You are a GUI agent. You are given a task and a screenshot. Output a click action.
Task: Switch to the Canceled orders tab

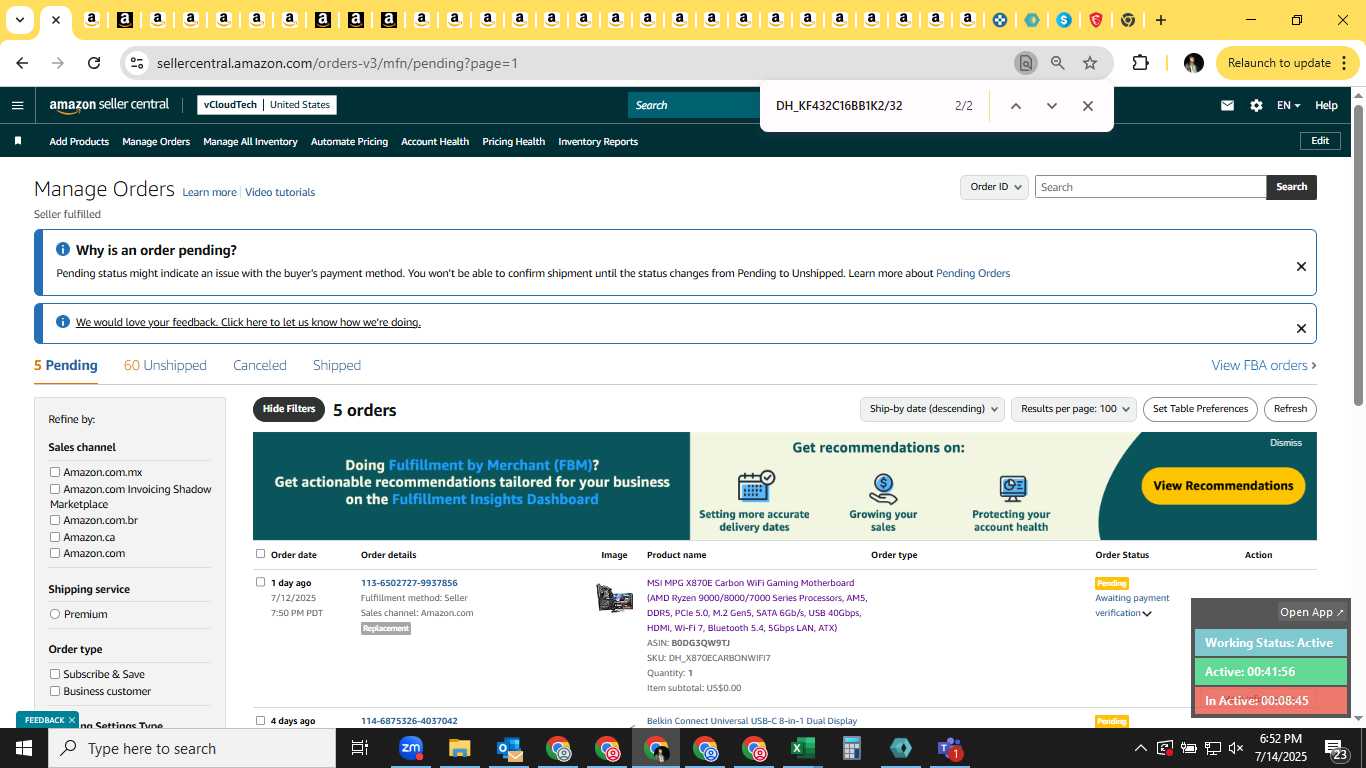(x=260, y=365)
